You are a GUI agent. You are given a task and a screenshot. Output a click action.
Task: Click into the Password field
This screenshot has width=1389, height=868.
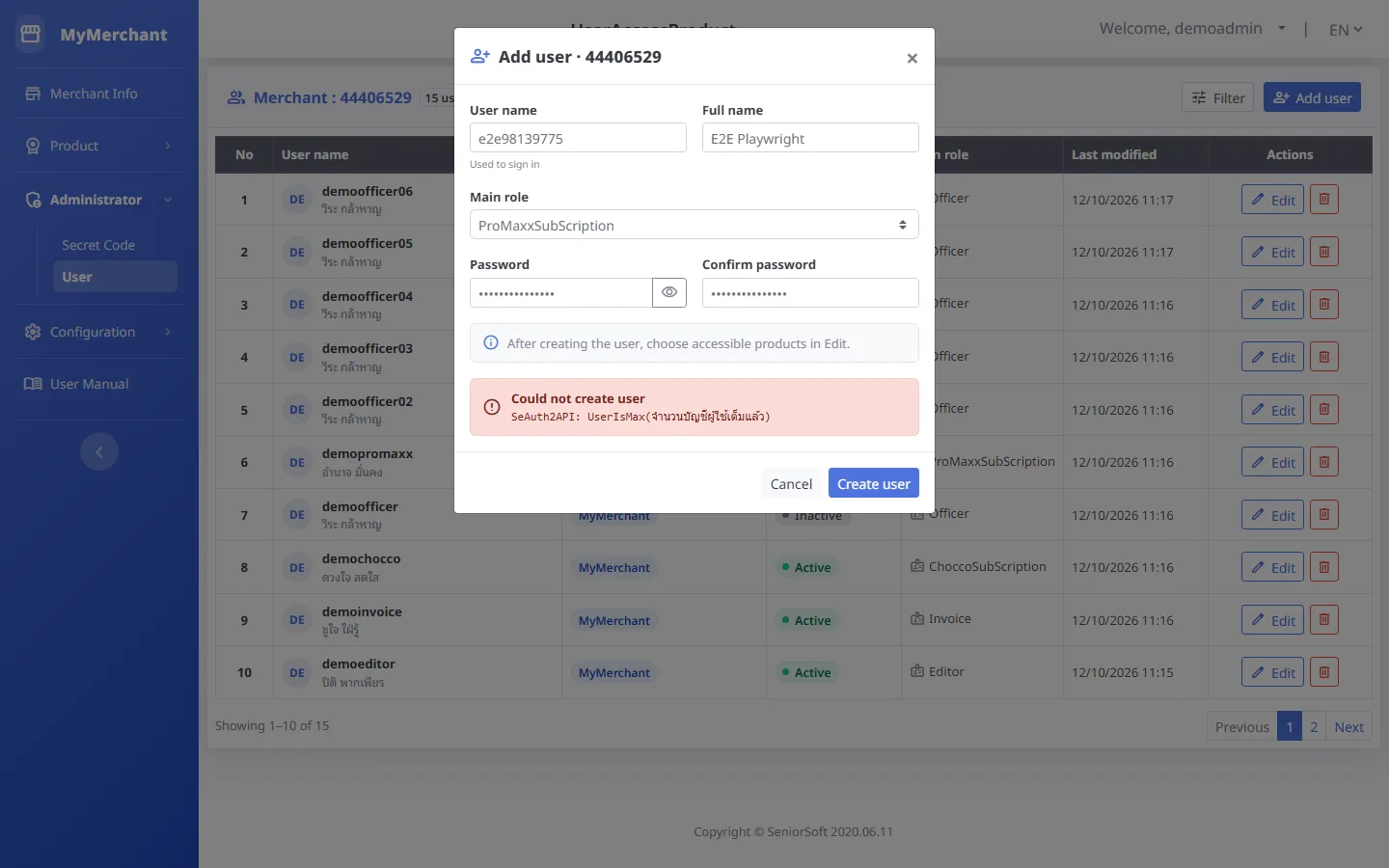561,292
